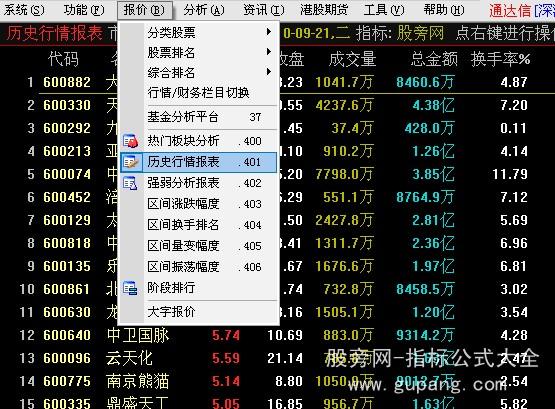Click the 通达信 title text
This screenshot has width=555, height=409.
point(510,11)
